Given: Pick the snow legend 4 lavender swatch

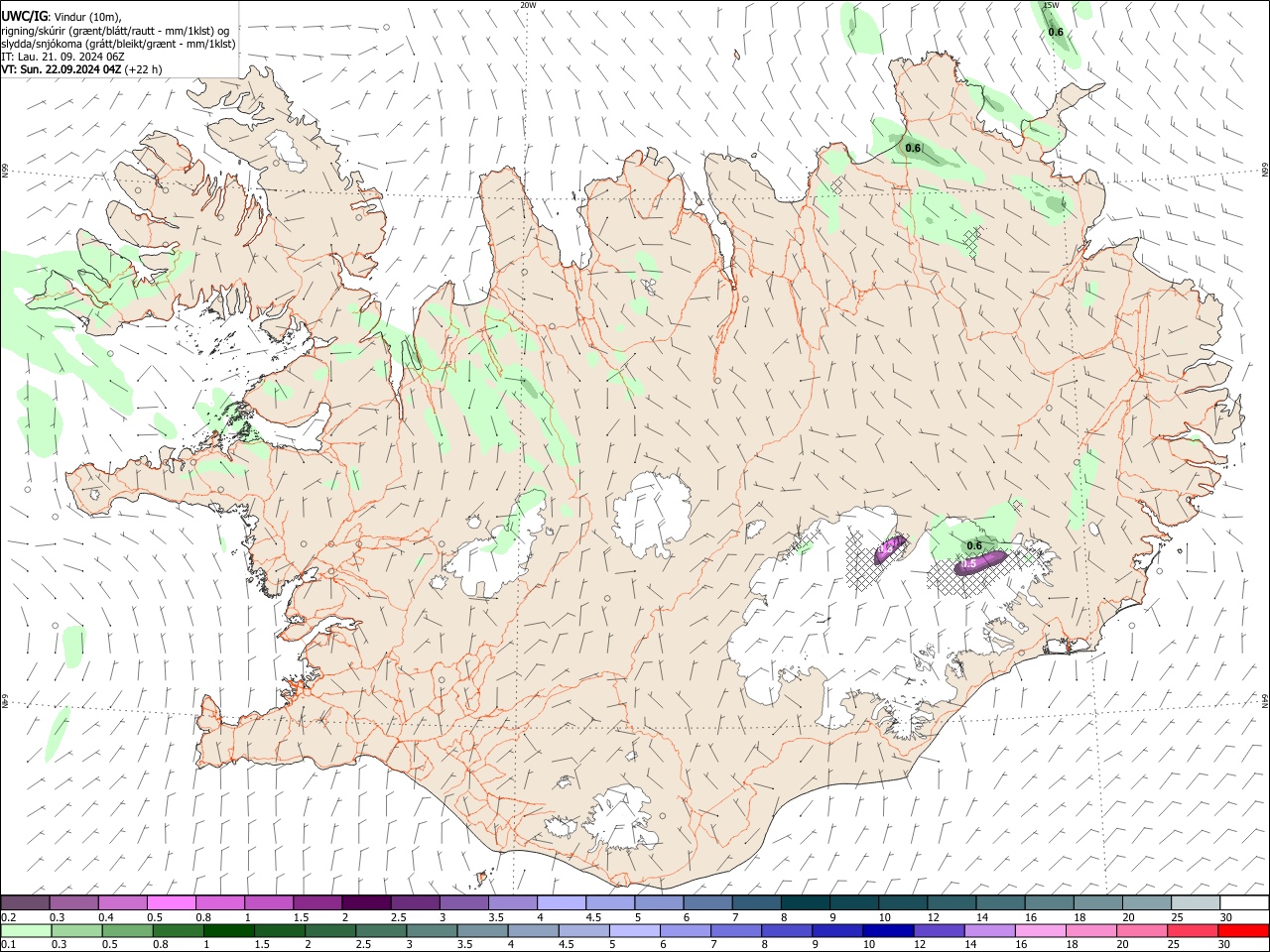Looking at the screenshot, I should point(561,902).
